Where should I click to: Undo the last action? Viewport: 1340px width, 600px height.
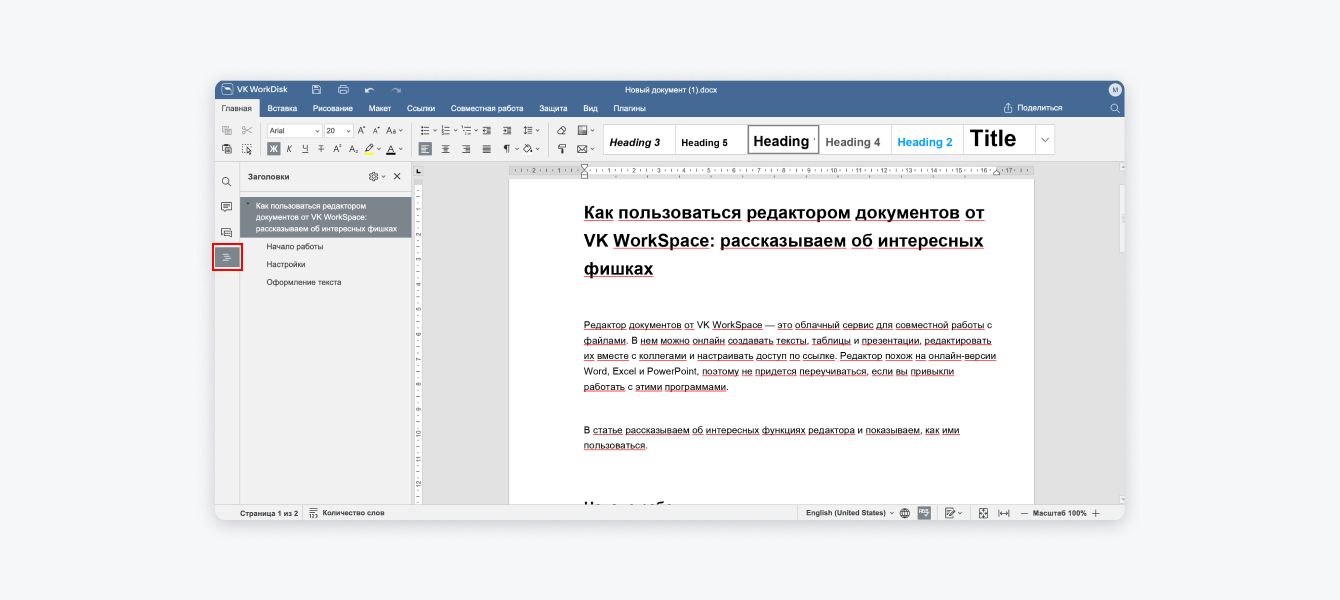[369, 90]
